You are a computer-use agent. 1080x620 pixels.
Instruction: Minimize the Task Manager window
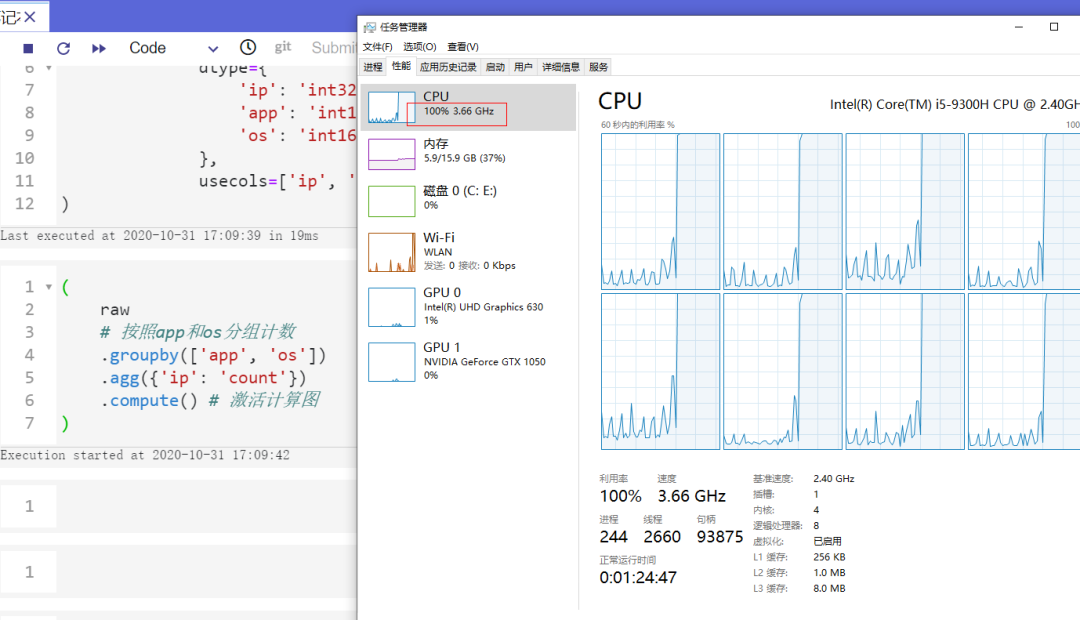click(x=1019, y=27)
